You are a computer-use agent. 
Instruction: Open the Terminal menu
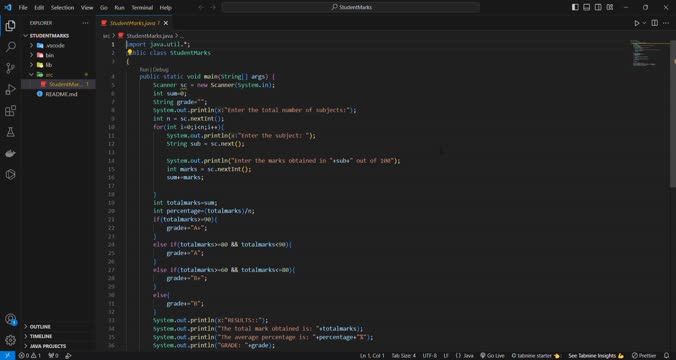click(142, 7)
